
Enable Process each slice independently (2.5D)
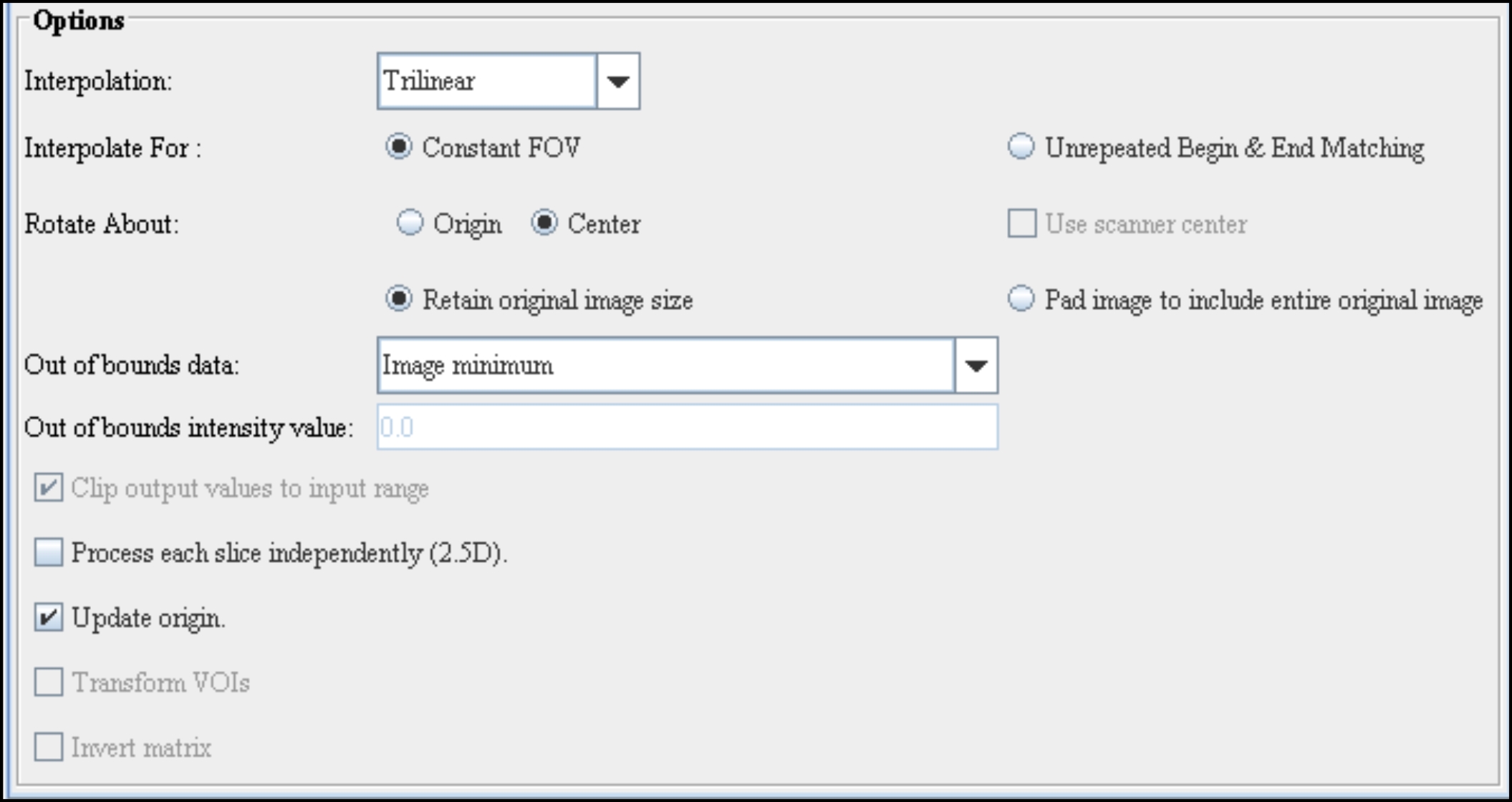pyautogui.click(x=49, y=553)
